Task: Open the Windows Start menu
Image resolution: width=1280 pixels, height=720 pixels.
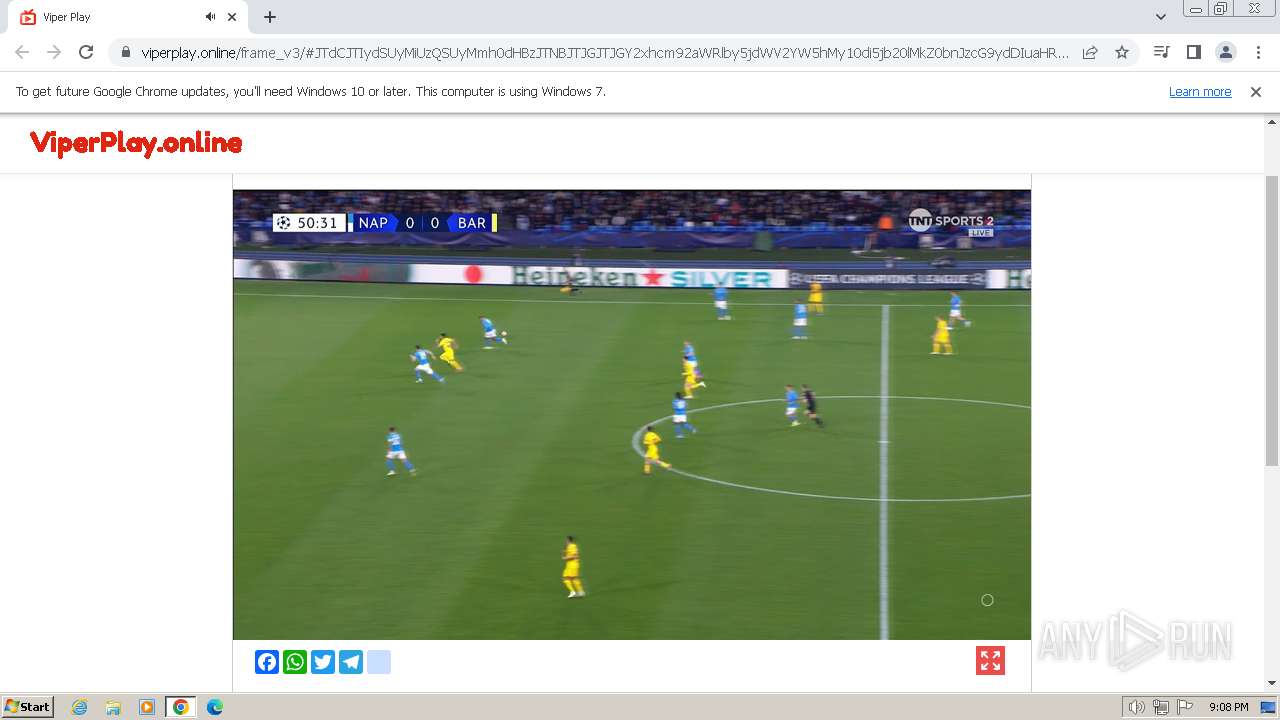Action: click(x=28, y=706)
